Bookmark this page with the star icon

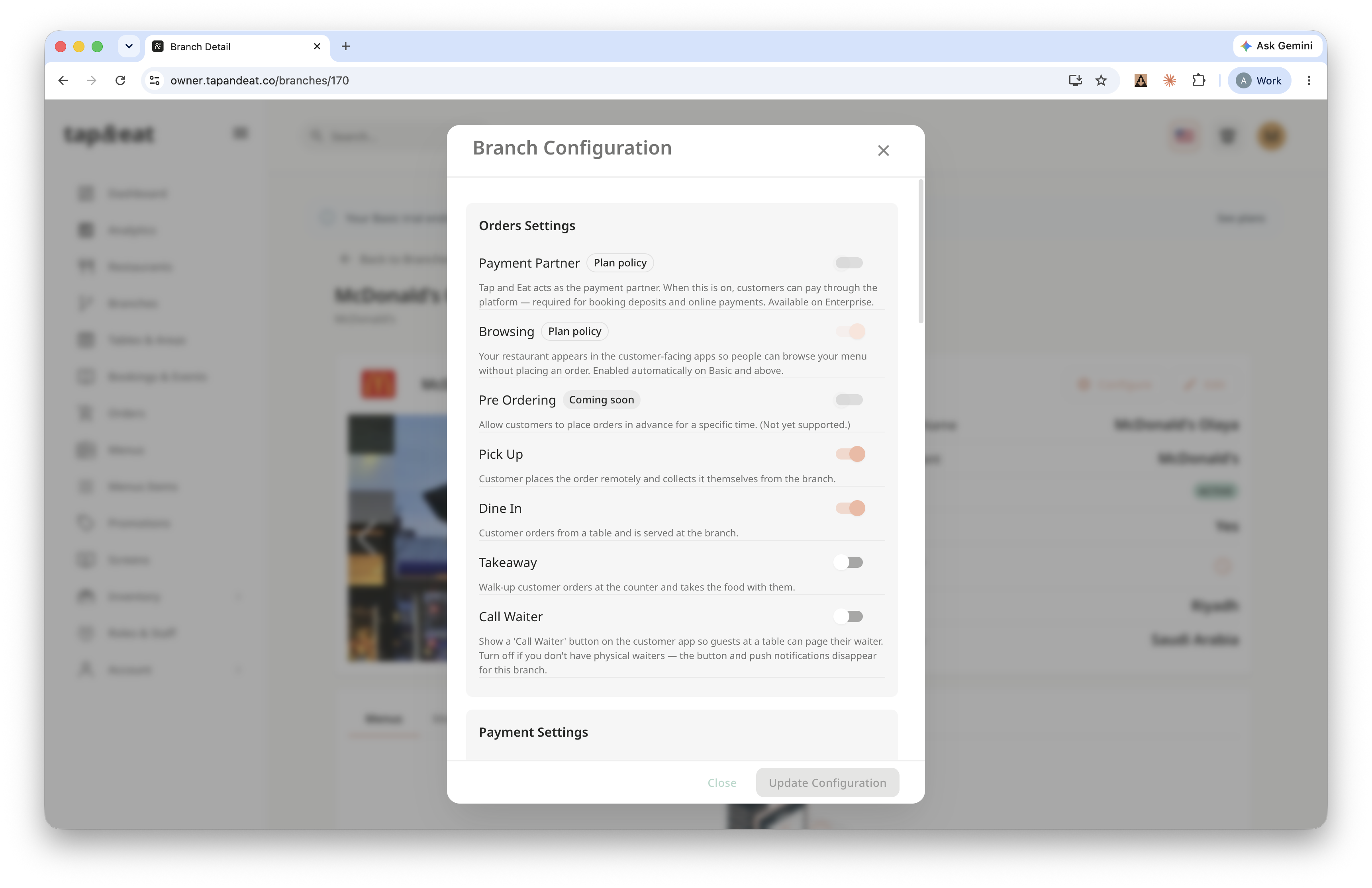click(x=1101, y=81)
